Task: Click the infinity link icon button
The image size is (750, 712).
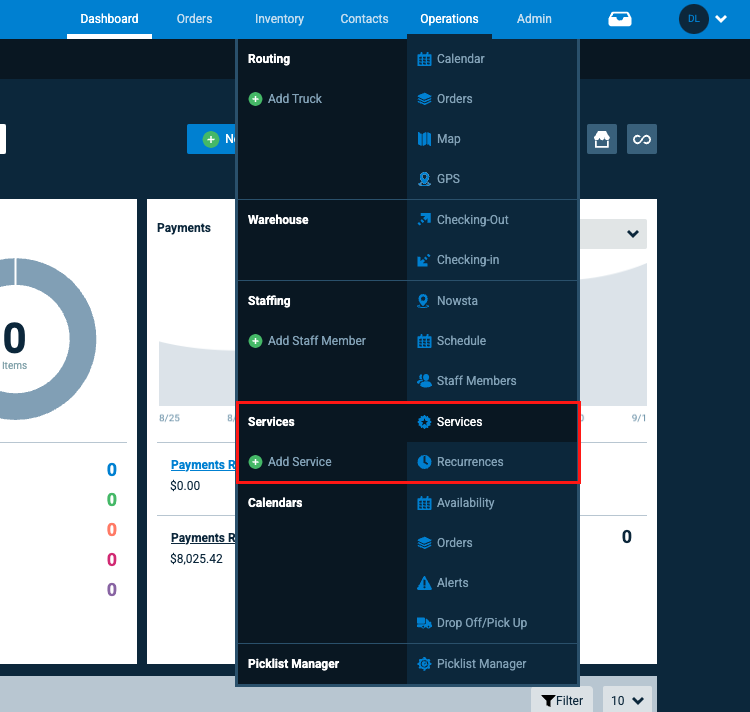Action: click(641, 139)
